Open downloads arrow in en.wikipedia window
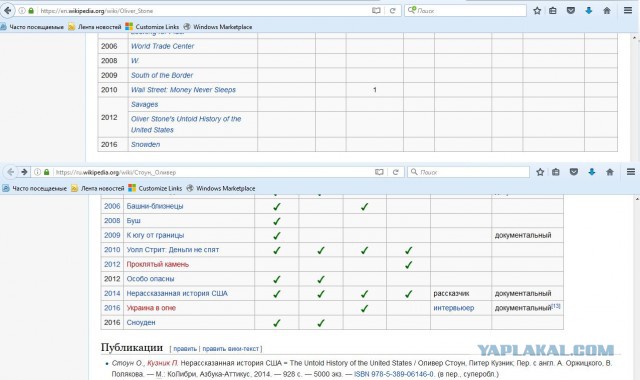The height and width of the screenshot is (380, 640). [x=589, y=11]
